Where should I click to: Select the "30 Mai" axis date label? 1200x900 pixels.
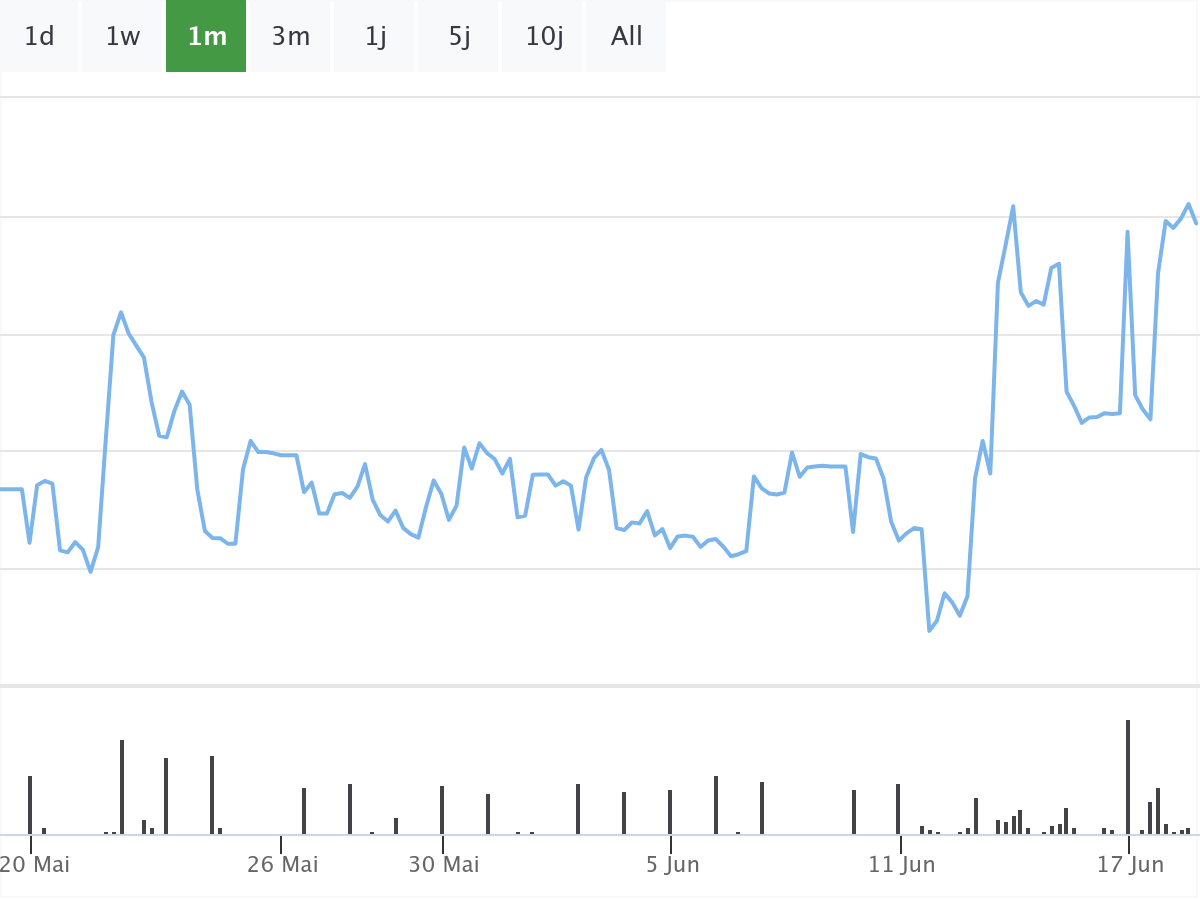click(444, 864)
